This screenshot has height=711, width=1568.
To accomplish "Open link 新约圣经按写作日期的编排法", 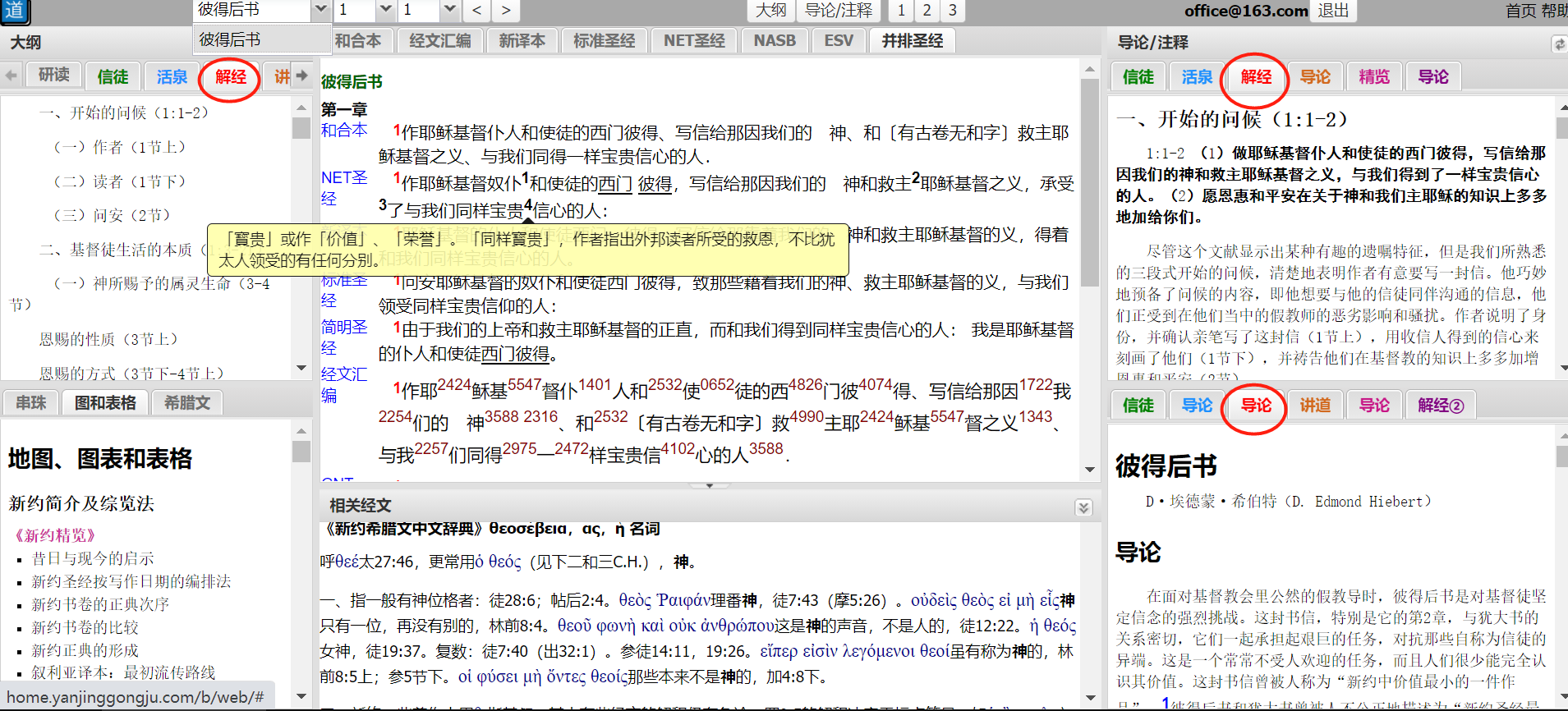I will click(x=131, y=581).
